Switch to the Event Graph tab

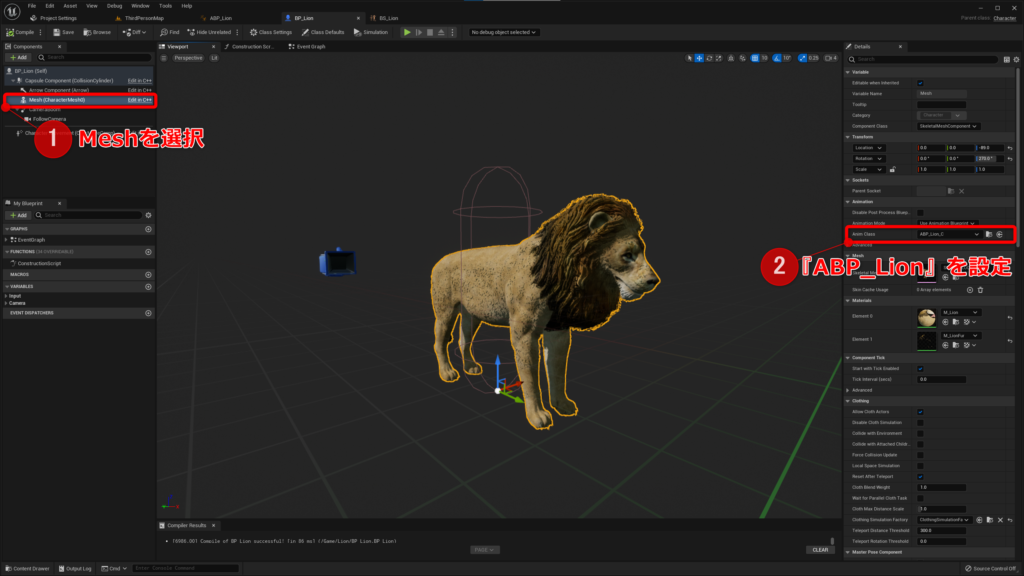point(307,46)
